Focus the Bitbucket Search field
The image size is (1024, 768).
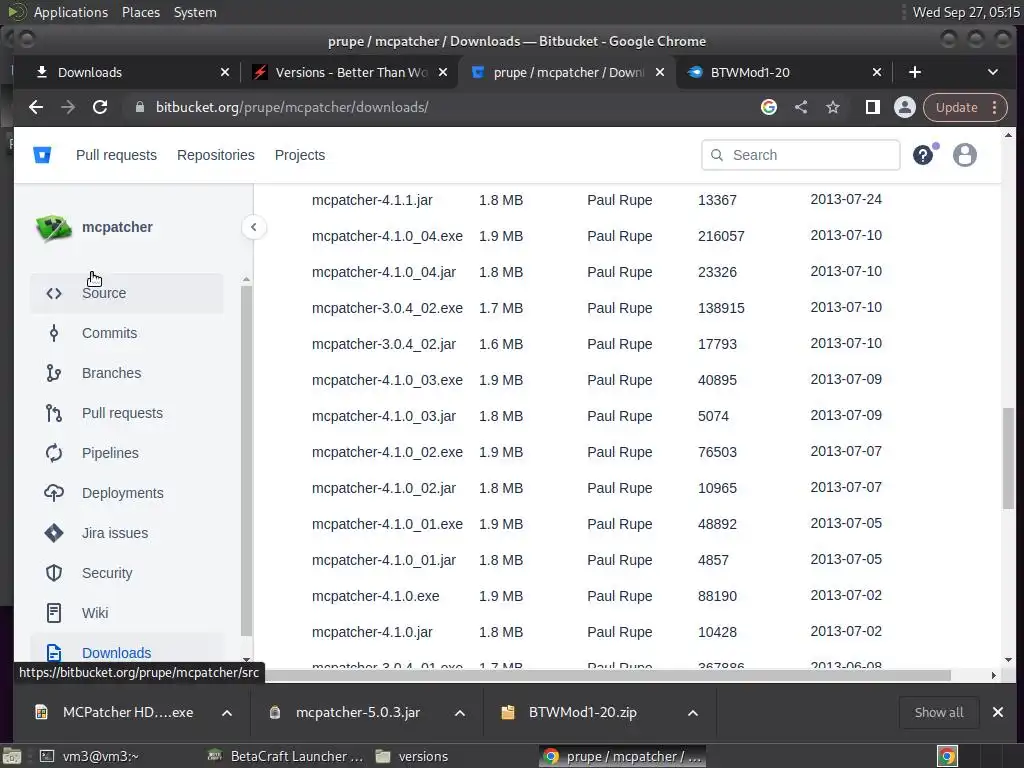801,155
